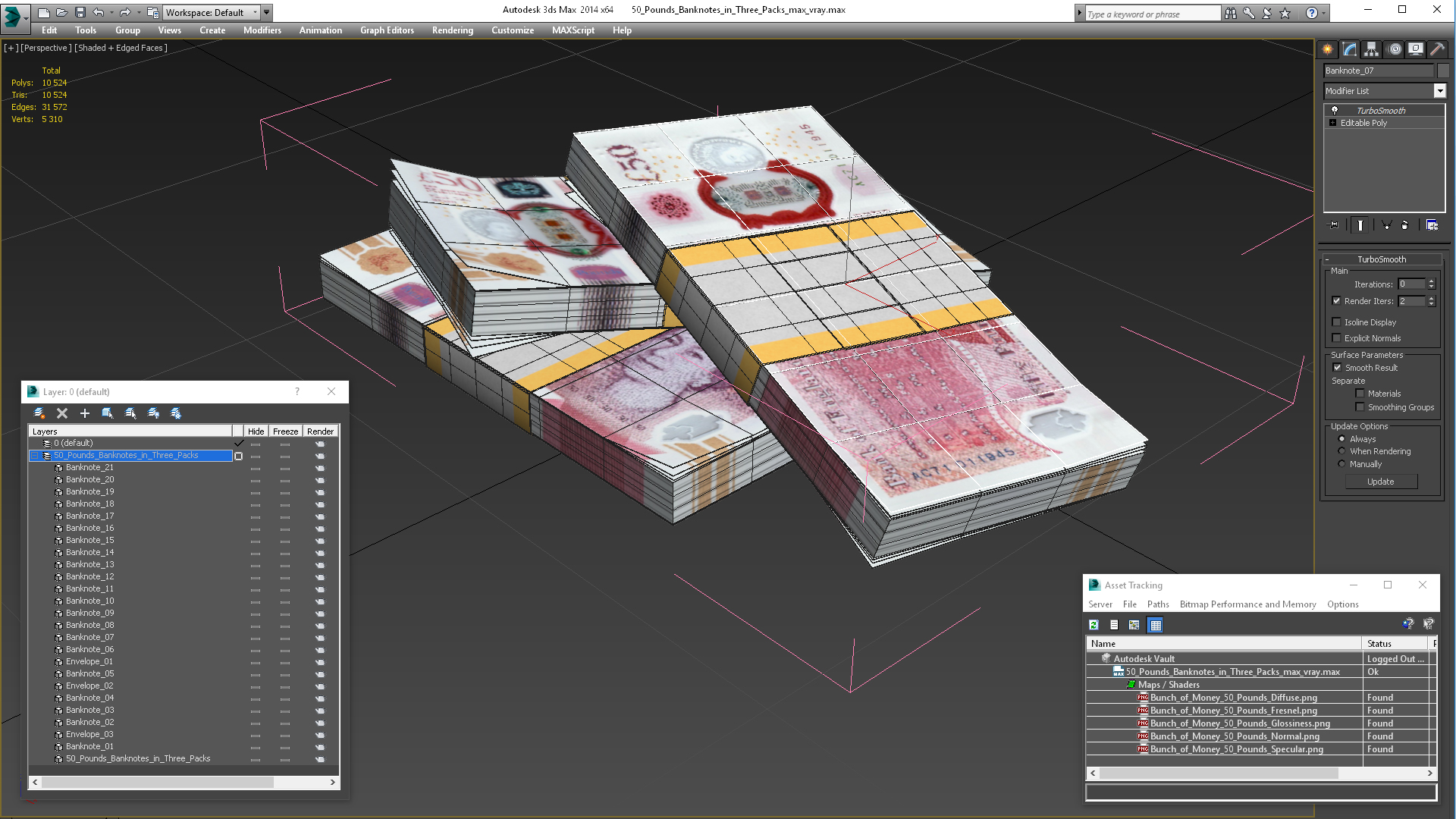Screen dimensions: 1456x819
Task: Click the TurboSmooth Update button
Action: click(1381, 482)
